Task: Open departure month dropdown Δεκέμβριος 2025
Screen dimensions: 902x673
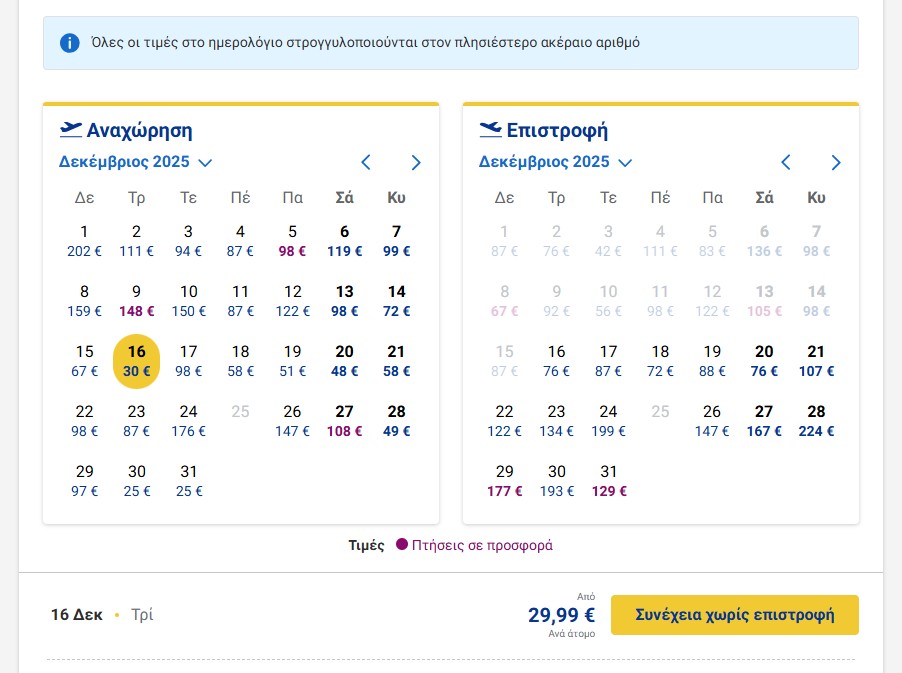Action: click(x=135, y=162)
